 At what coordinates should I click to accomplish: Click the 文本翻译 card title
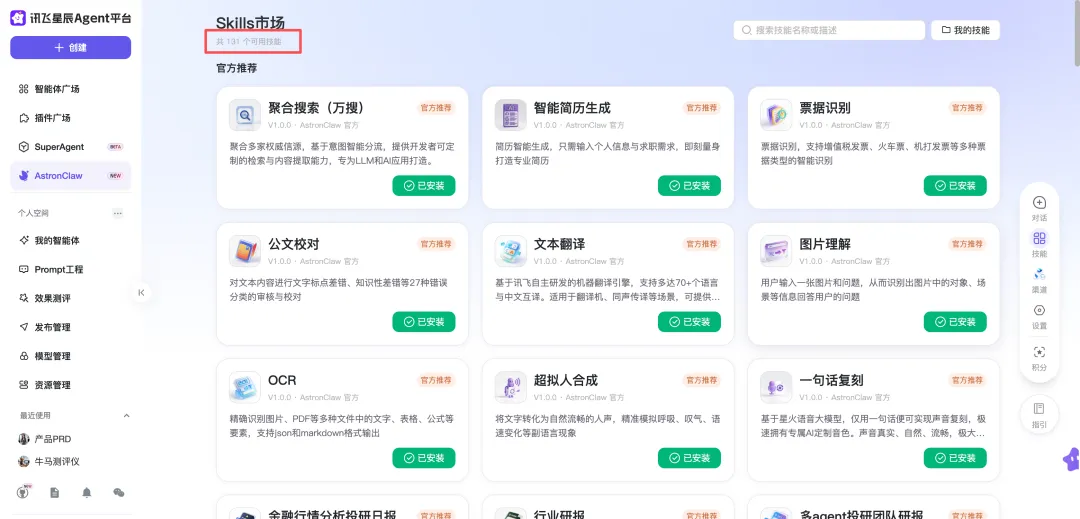(x=559, y=244)
